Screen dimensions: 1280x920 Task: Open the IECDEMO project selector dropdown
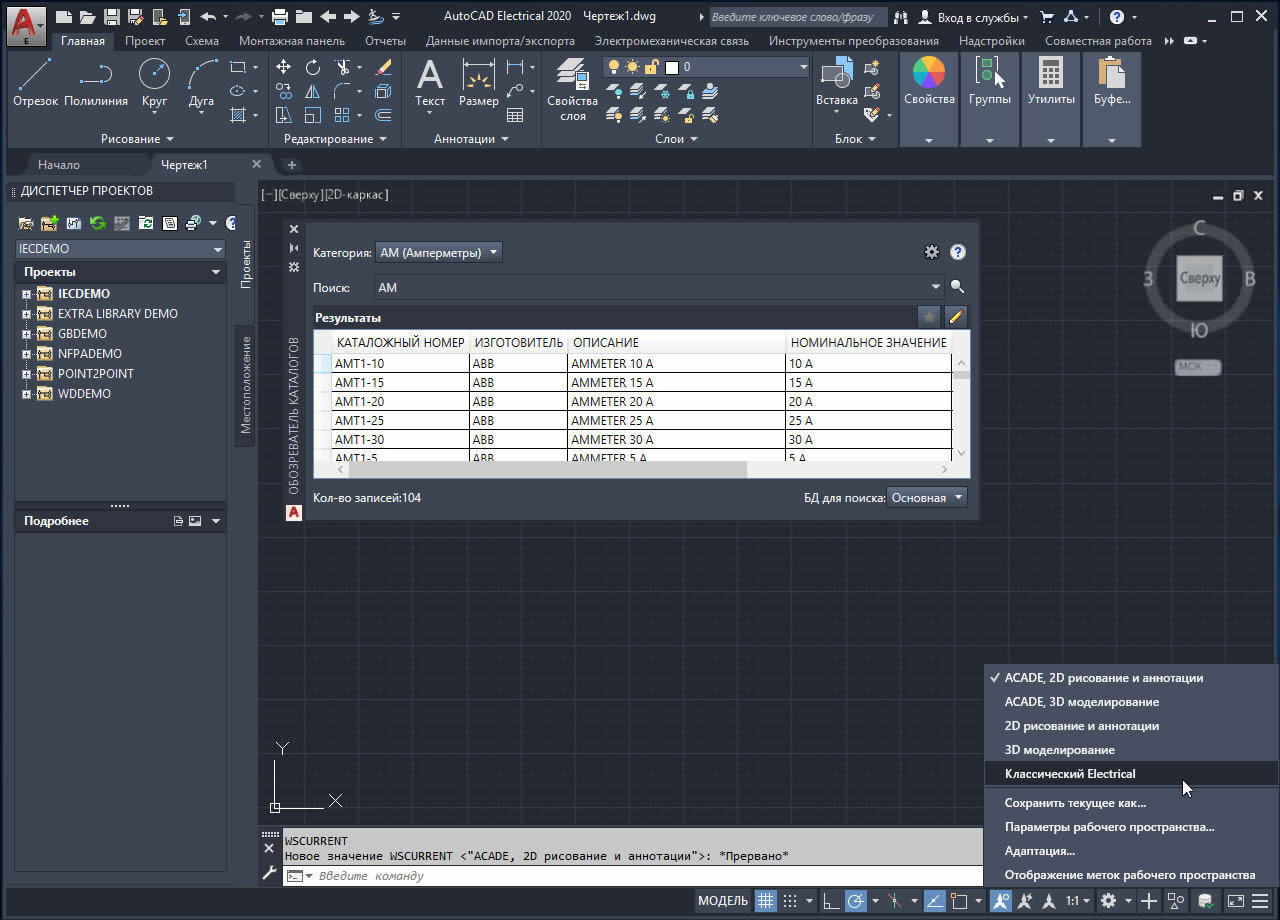[x=120, y=249]
